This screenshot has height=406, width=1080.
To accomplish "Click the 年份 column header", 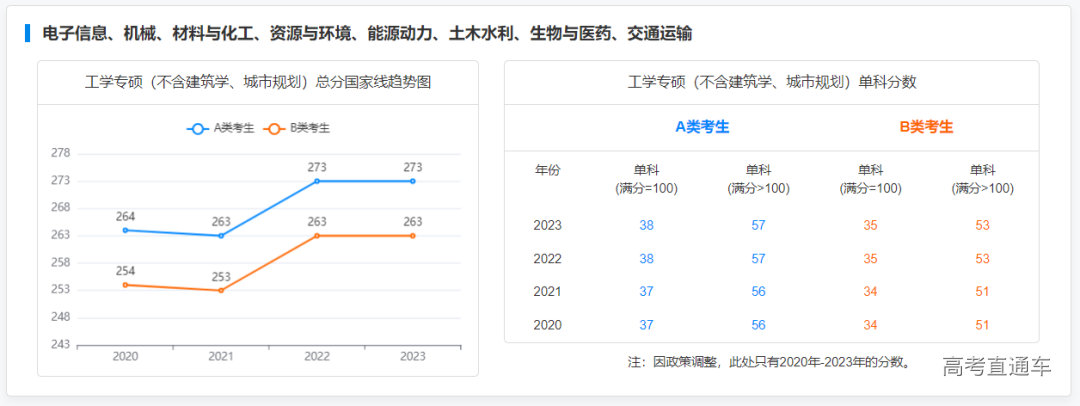I will click(x=548, y=171).
